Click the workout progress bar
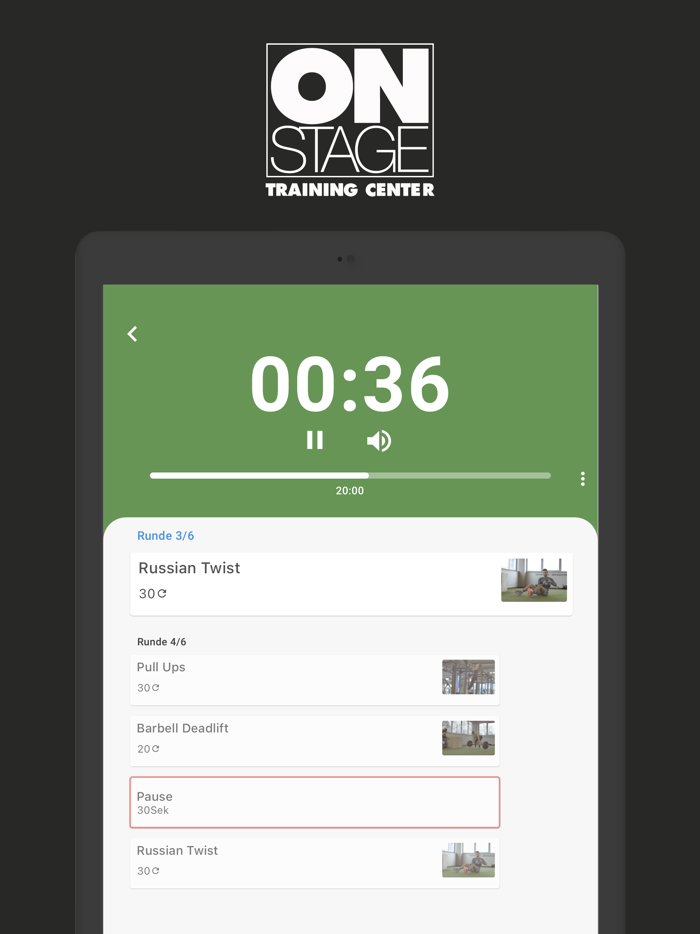The height and width of the screenshot is (934, 700). pyautogui.click(x=350, y=475)
